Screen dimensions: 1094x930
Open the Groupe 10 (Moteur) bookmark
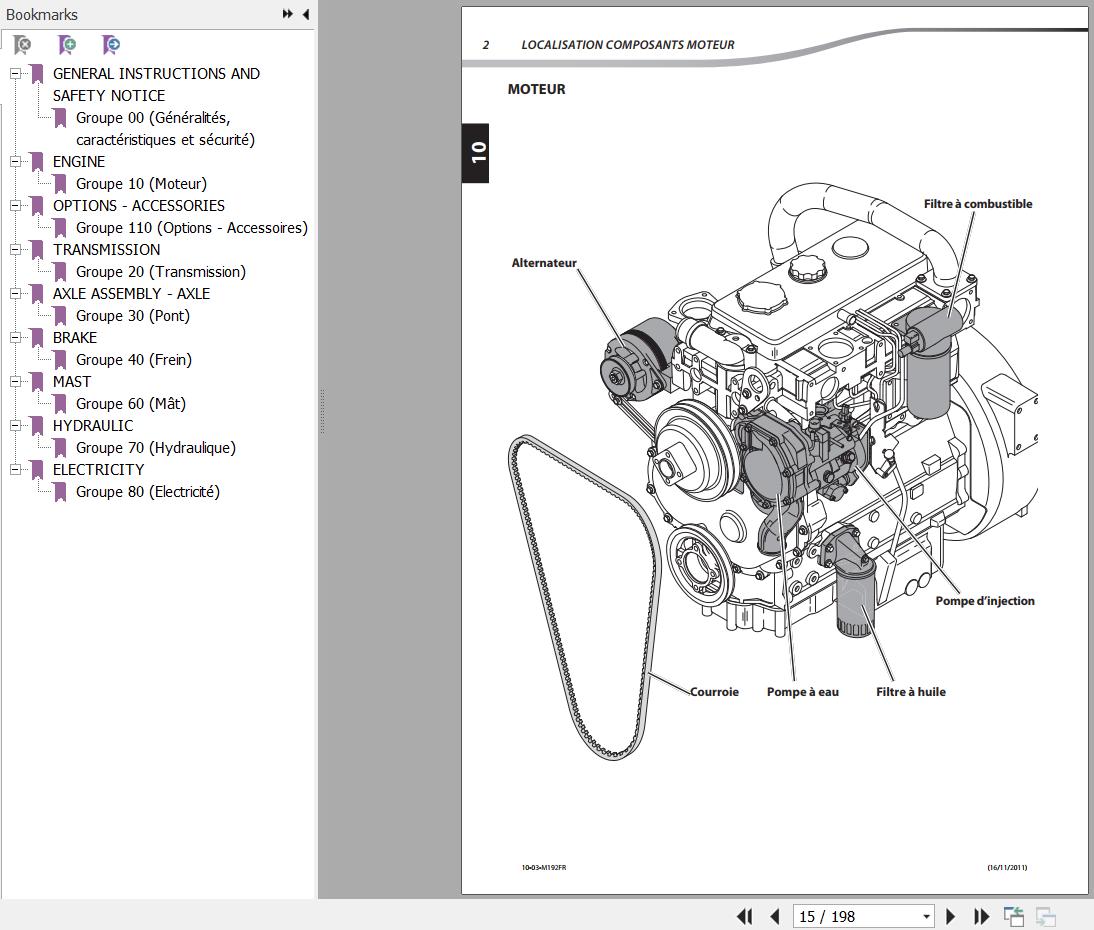coord(141,183)
